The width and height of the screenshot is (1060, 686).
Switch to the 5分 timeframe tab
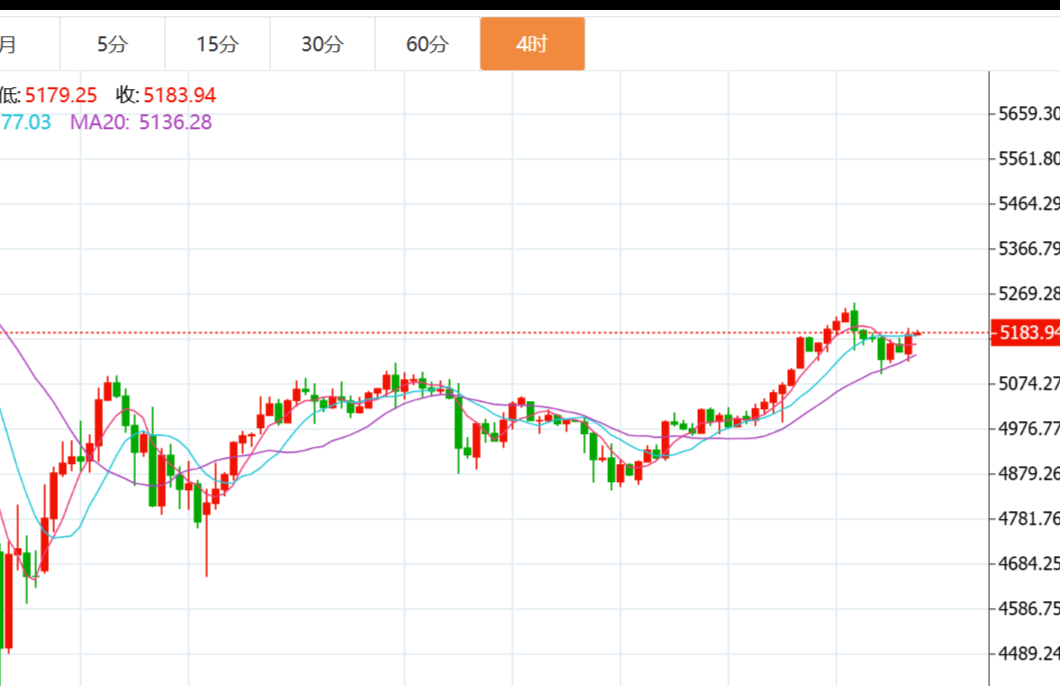tap(112, 44)
